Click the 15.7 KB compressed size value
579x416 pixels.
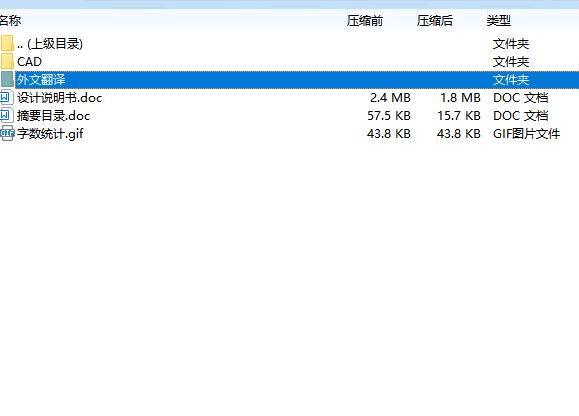[x=459, y=116]
